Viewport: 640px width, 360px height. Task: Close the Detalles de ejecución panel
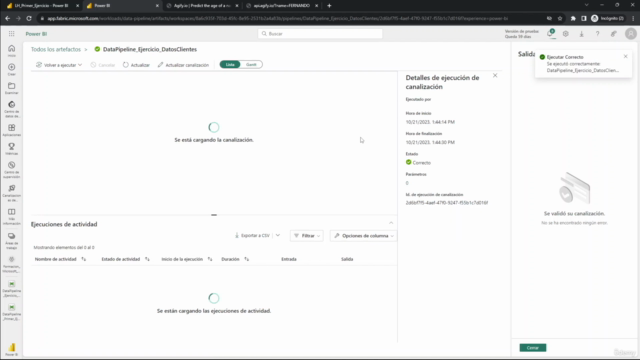495,76
